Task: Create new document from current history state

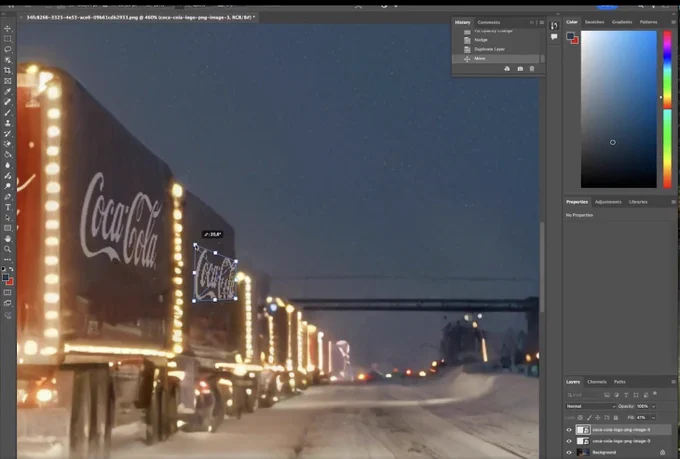Action: 507,69
